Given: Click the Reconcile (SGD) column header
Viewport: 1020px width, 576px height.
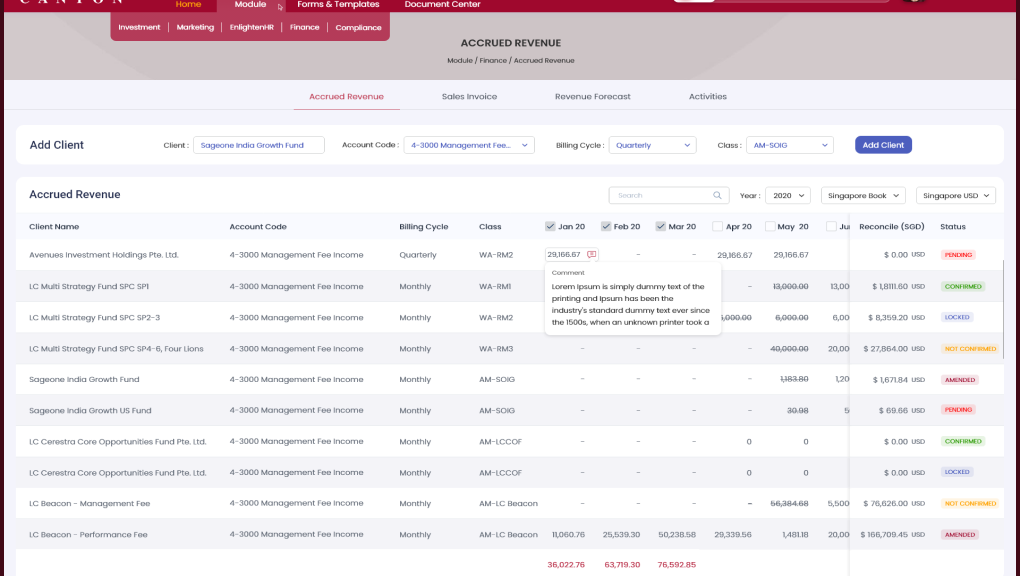Looking at the screenshot, I should (891, 226).
